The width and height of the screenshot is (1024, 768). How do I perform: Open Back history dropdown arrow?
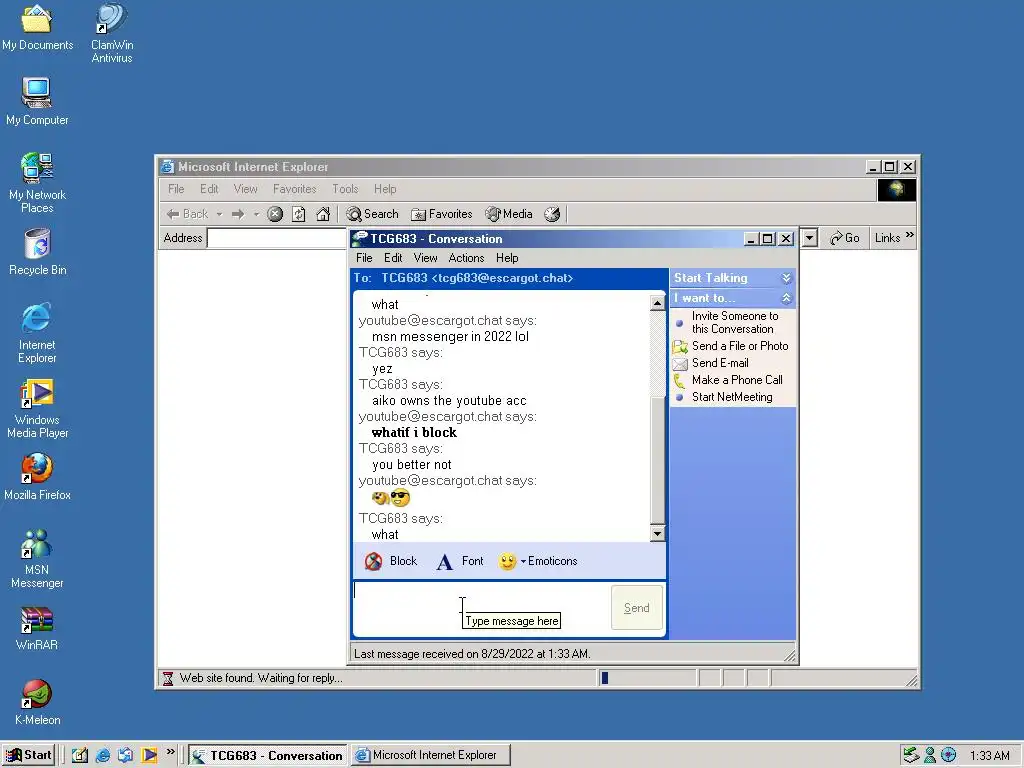219,214
